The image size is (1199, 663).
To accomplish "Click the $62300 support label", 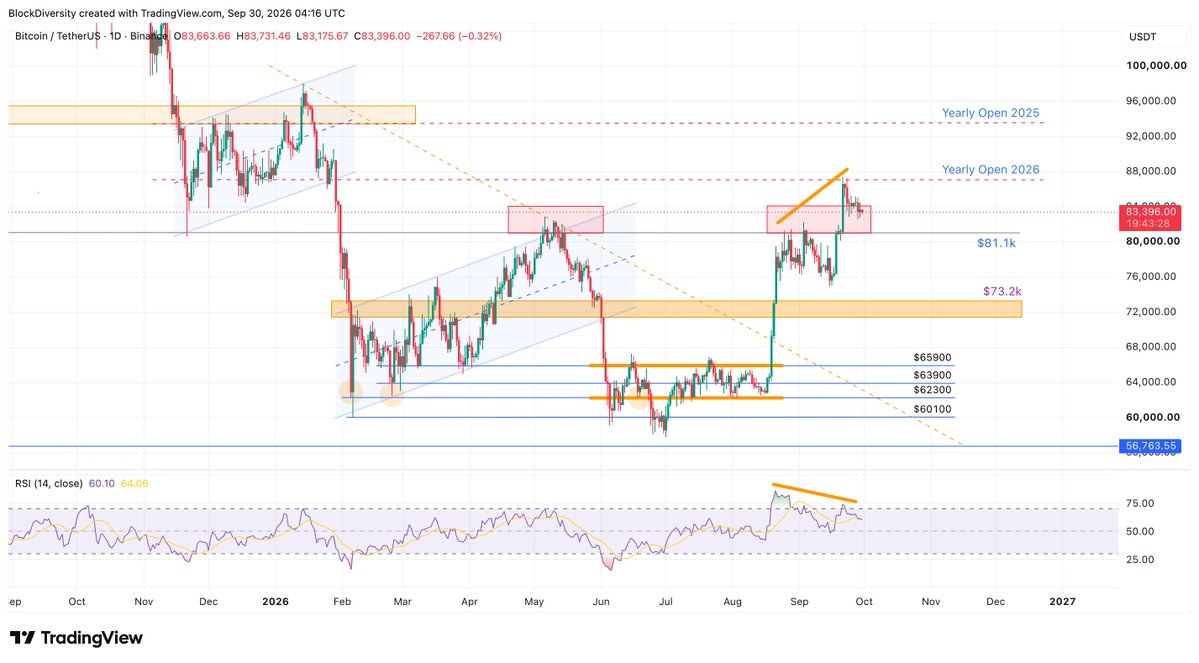I will pyautogui.click(x=932, y=390).
